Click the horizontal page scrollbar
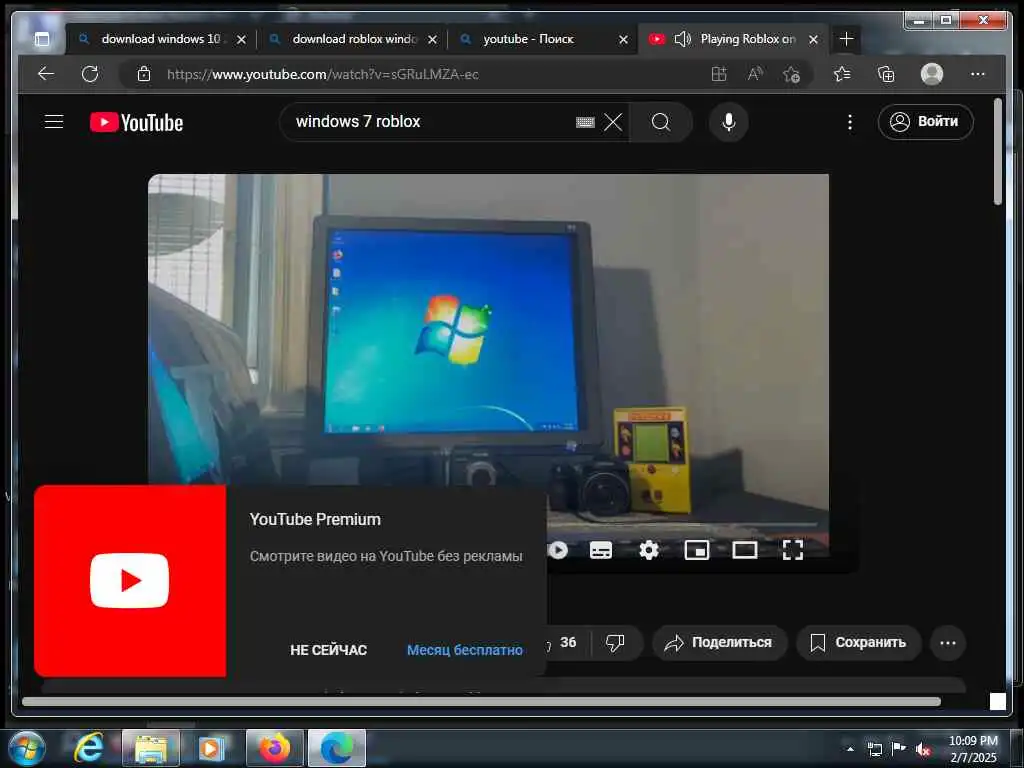Image resolution: width=1024 pixels, height=768 pixels. click(x=481, y=701)
